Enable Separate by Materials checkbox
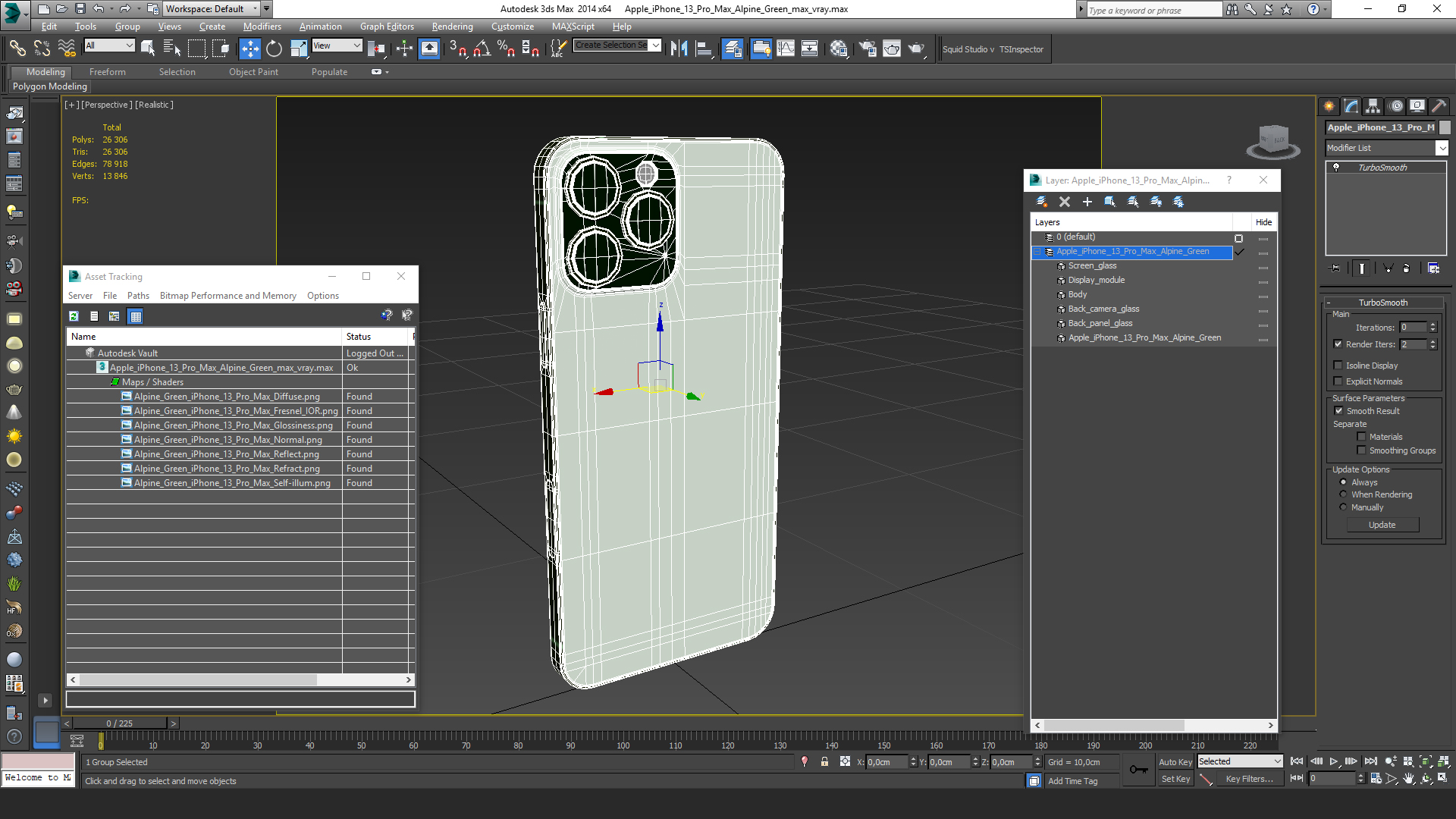Viewport: 1456px width, 819px height. (1361, 437)
